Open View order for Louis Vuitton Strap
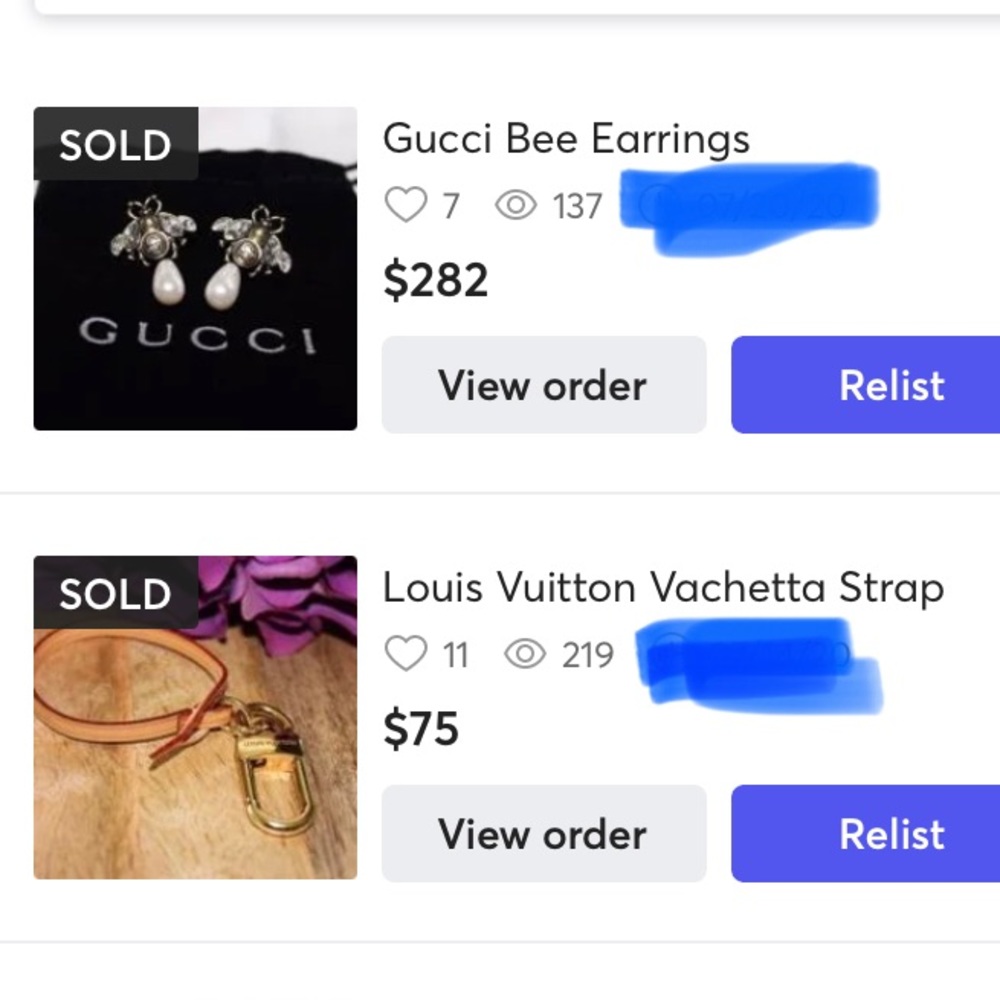The width and height of the screenshot is (1000, 1000). click(x=544, y=834)
